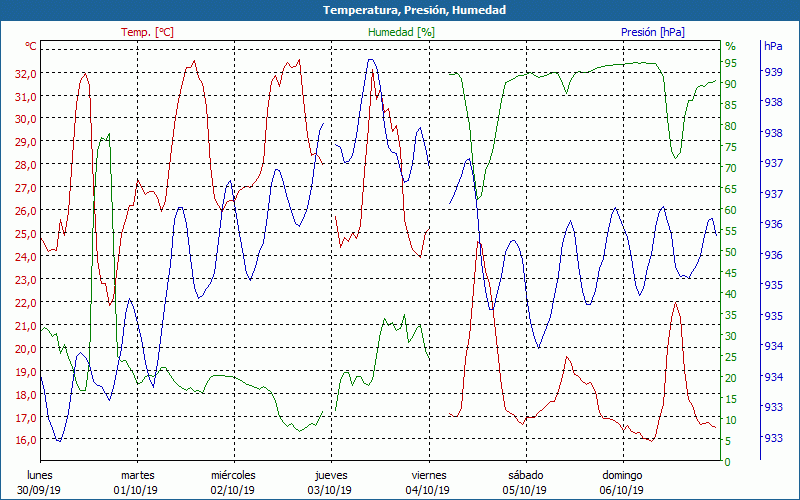Click the red '°C' axis unit label
Viewport: 800px width, 500px height.
point(31,46)
